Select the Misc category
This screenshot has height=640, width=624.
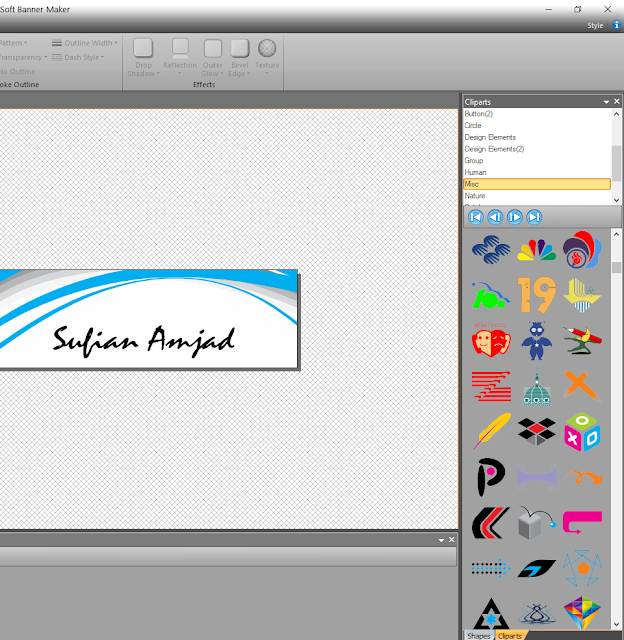click(x=537, y=184)
